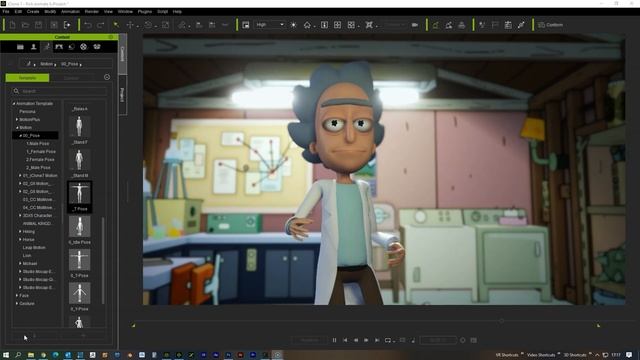Jump to the end frame button

377,340
